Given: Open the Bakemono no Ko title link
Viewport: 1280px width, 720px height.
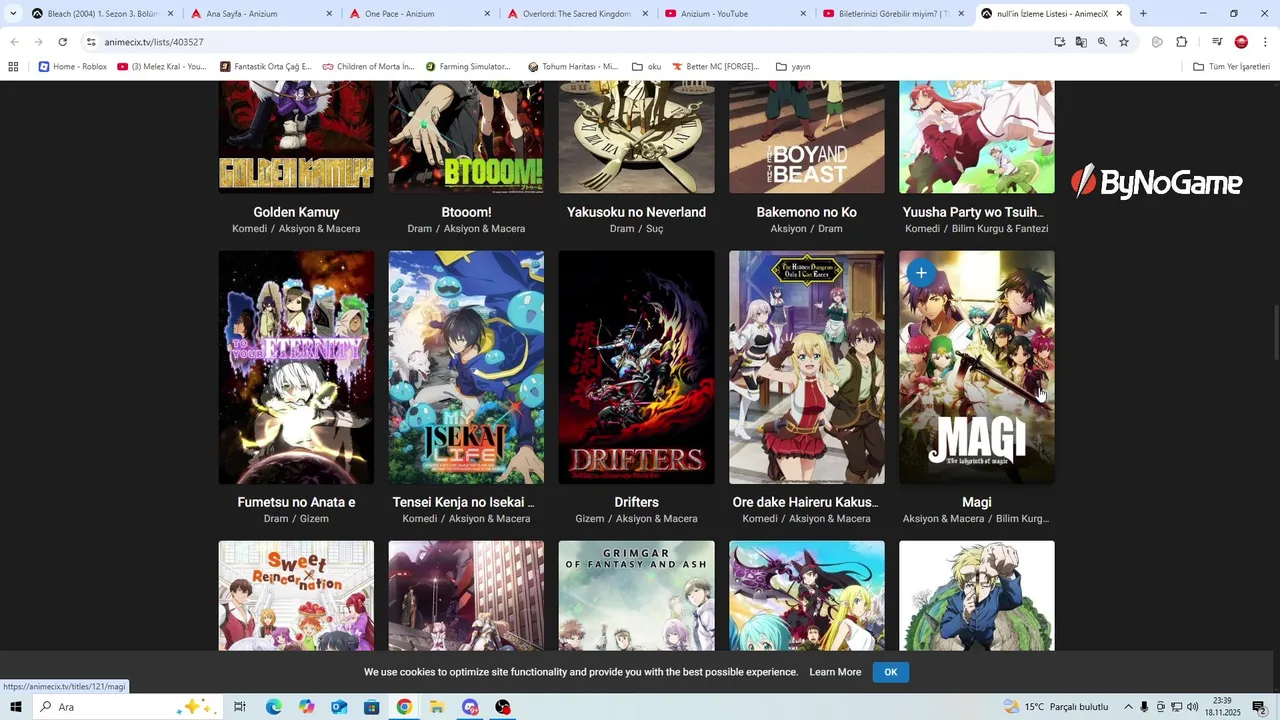Looking at the screenshot, I should point(807,212).
